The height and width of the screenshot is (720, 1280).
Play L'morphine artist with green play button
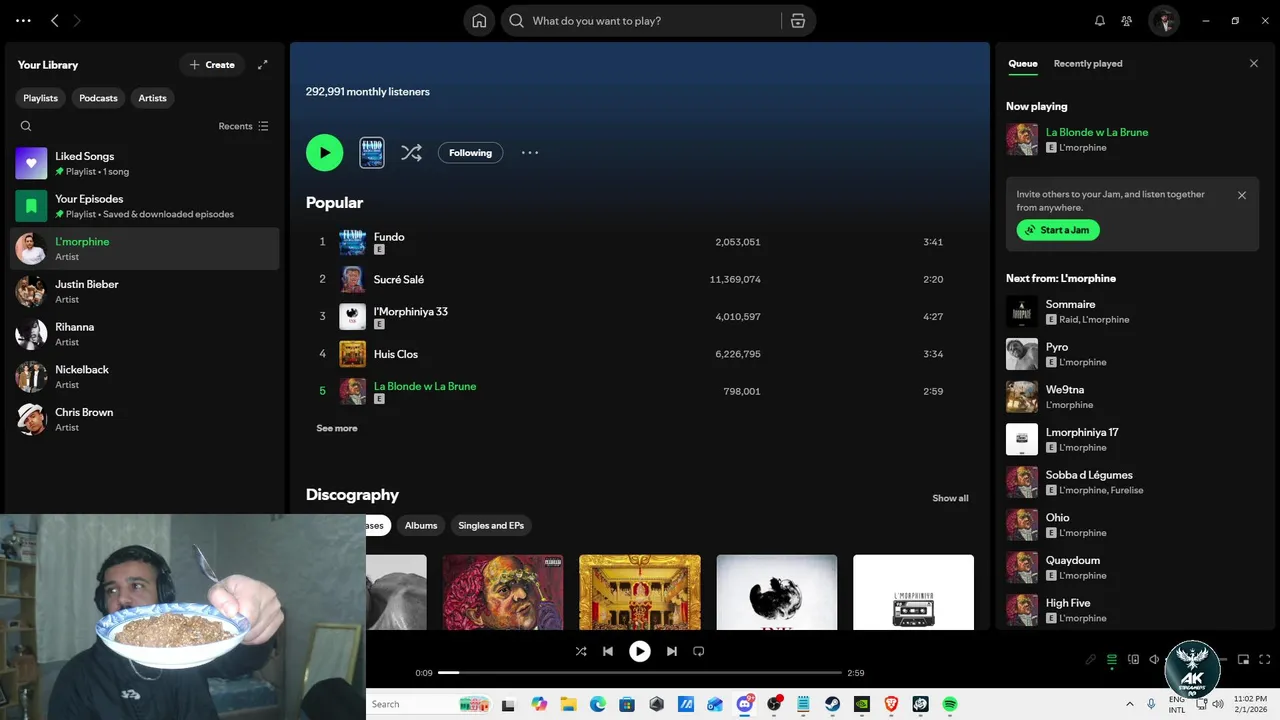324,153
